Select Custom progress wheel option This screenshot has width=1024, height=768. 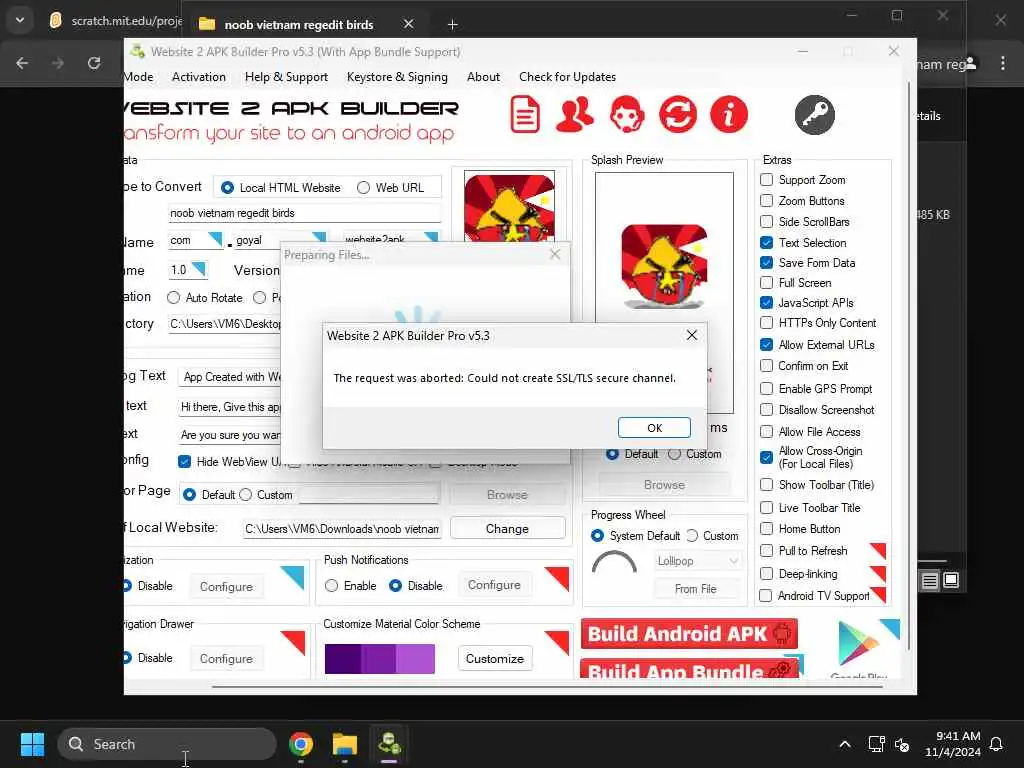692,536
